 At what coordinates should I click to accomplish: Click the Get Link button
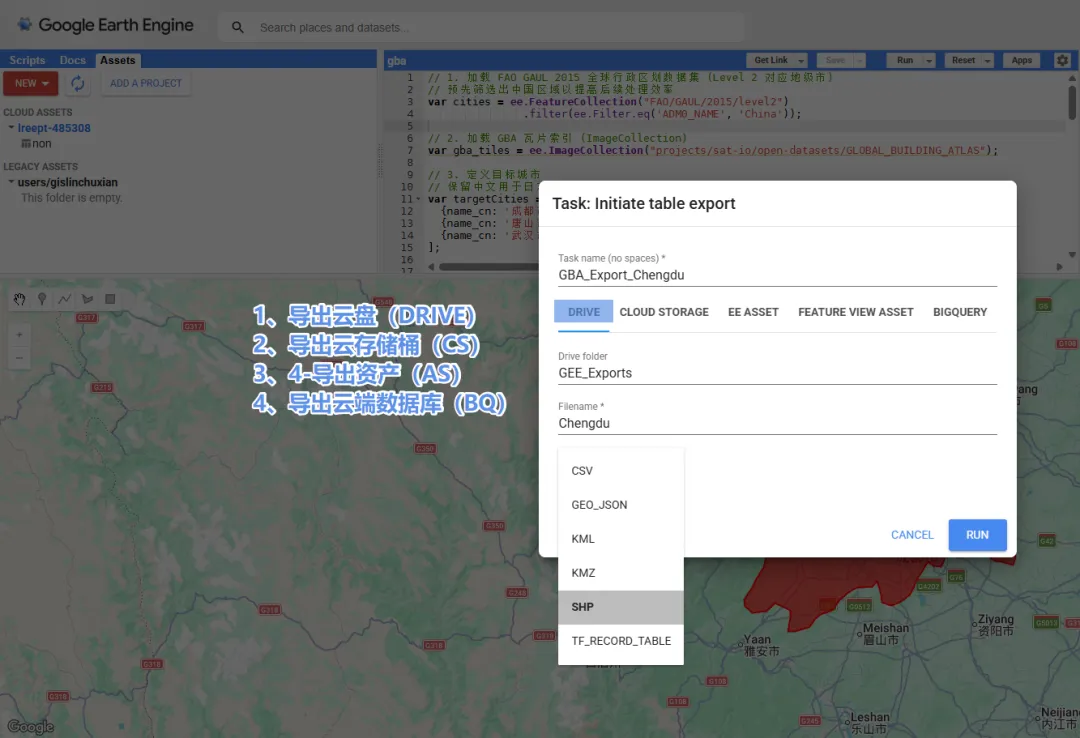(771, 60)
